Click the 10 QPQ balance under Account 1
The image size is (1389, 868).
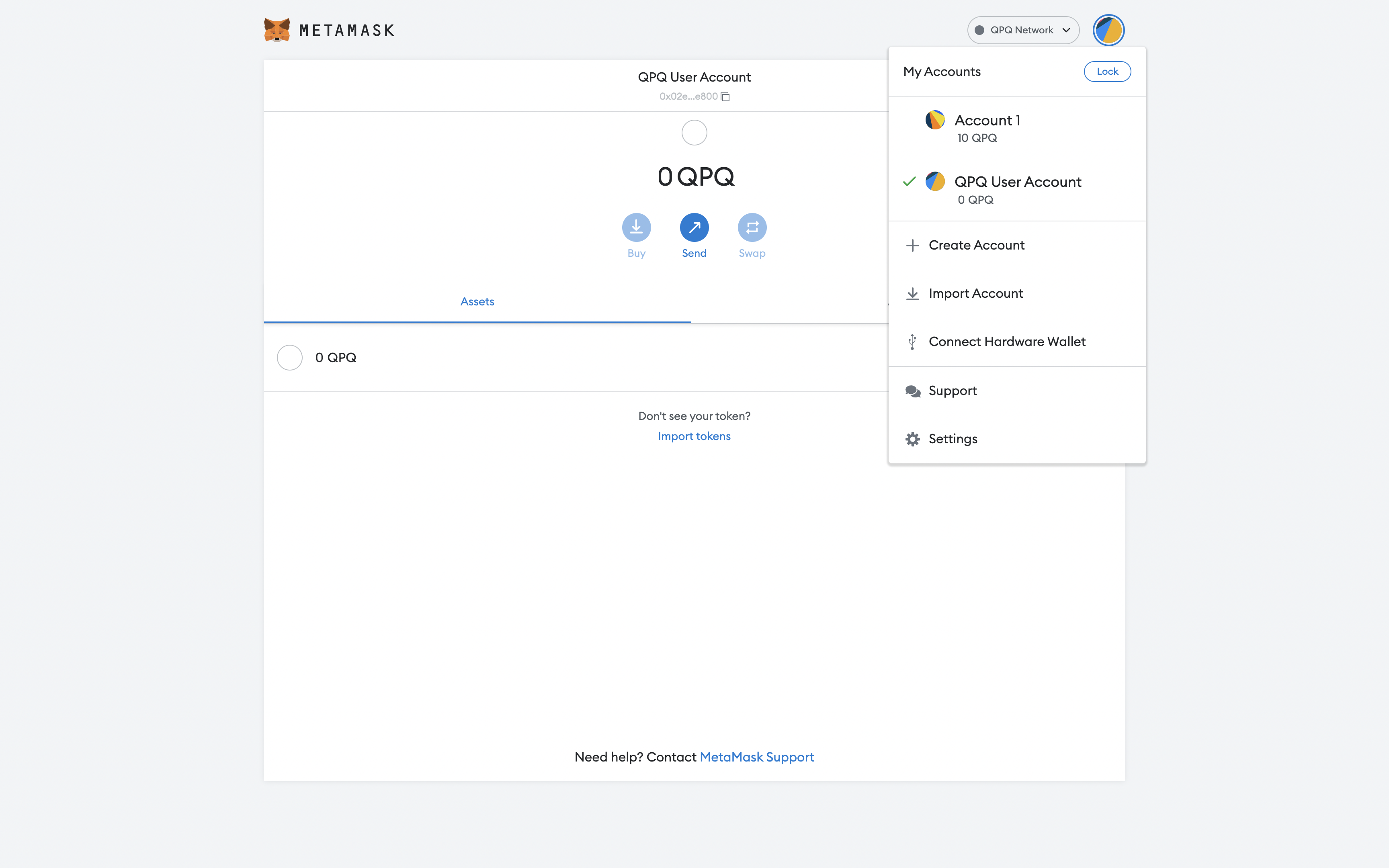977,138
